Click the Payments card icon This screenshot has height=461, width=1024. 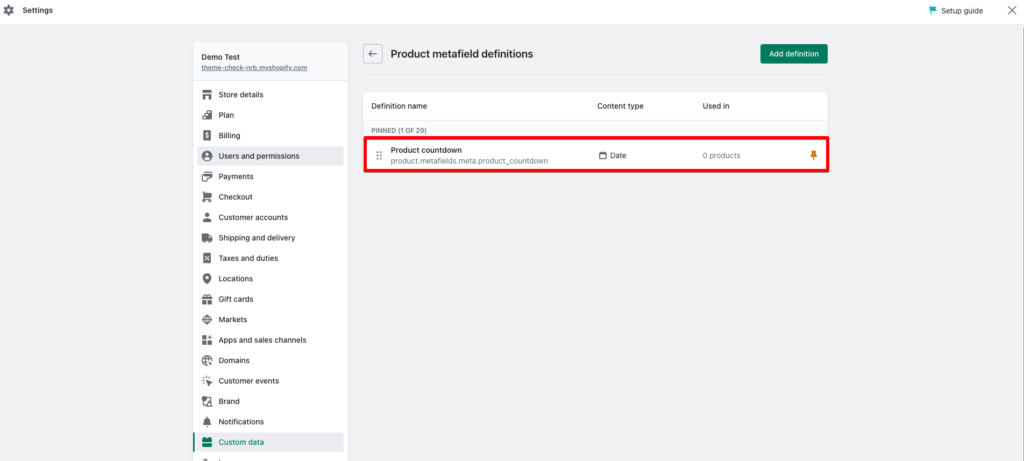tap(207, 176)
